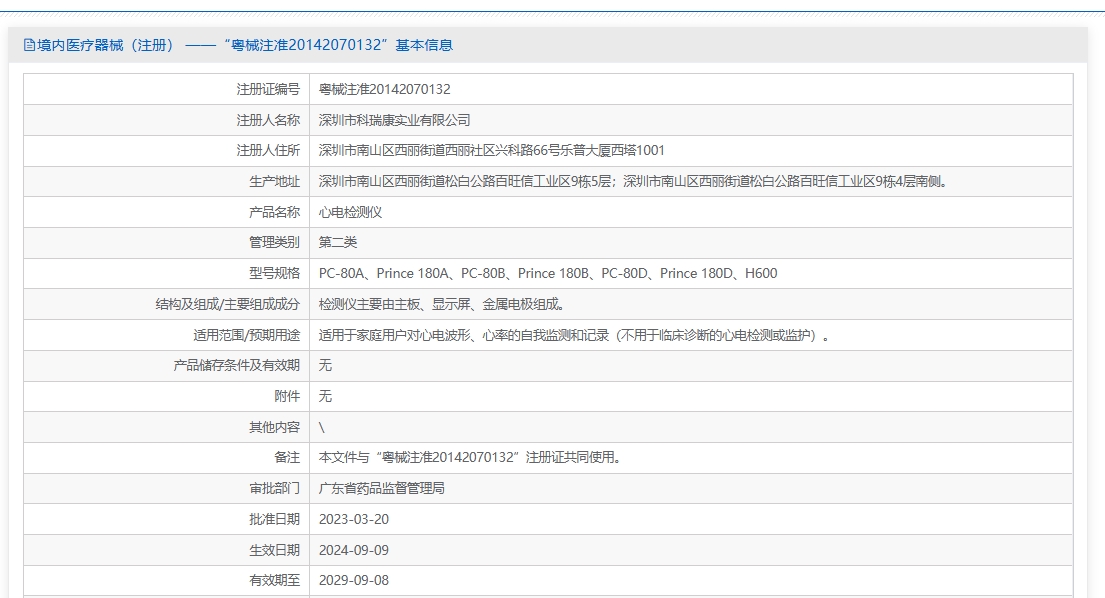
Task: Click the label 审批部门
Action: [x=274, y=489]
